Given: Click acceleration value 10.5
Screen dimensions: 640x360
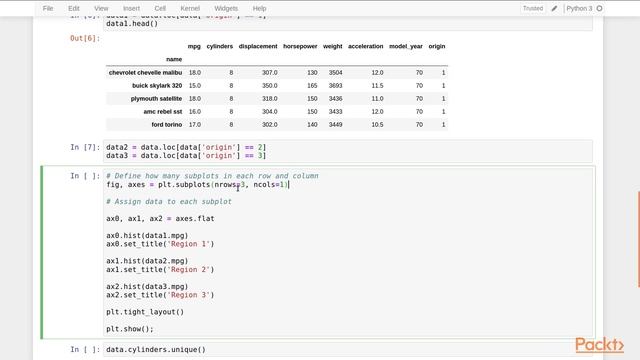Looking at the screenshot, I should (377, 124).
